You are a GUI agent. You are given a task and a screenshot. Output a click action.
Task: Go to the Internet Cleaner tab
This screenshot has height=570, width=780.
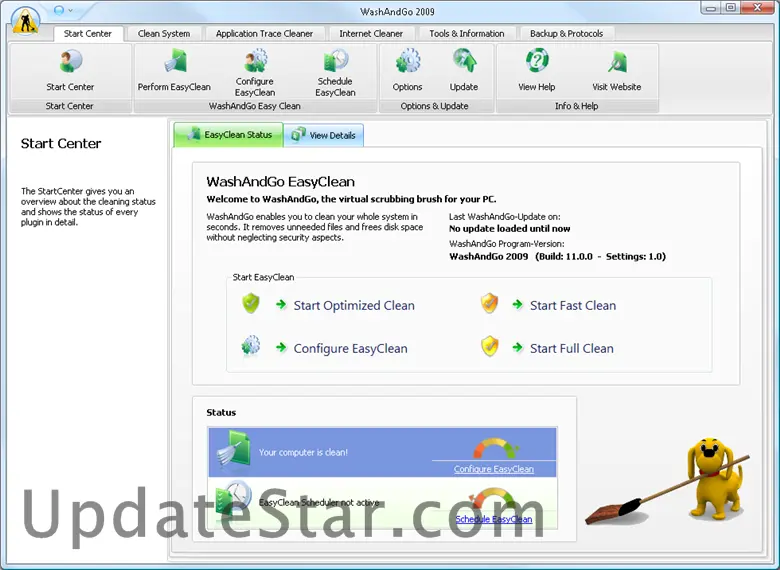(x=371, y=33)
